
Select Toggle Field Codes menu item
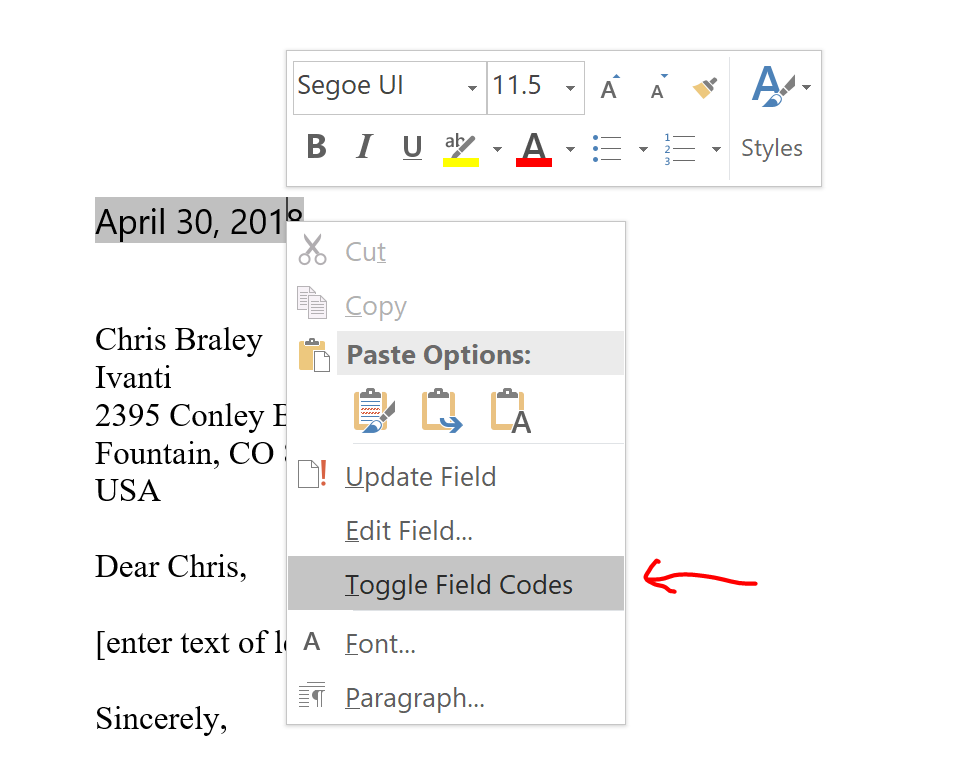[x=459, y=584]
